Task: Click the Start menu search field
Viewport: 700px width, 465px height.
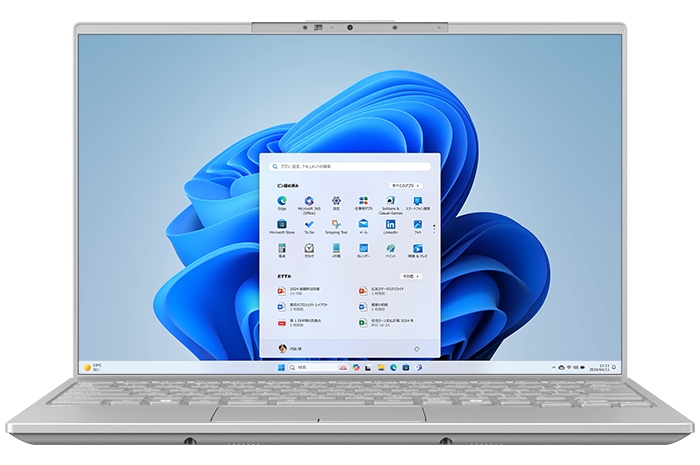Action: (348, 166)
